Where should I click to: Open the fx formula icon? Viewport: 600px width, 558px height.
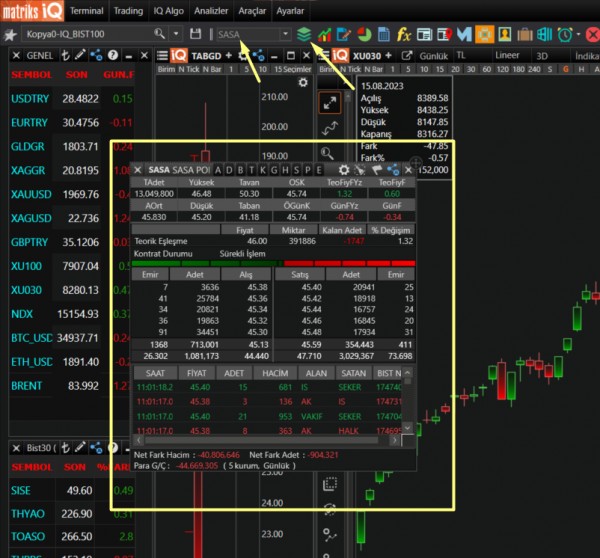pos(404,34)
